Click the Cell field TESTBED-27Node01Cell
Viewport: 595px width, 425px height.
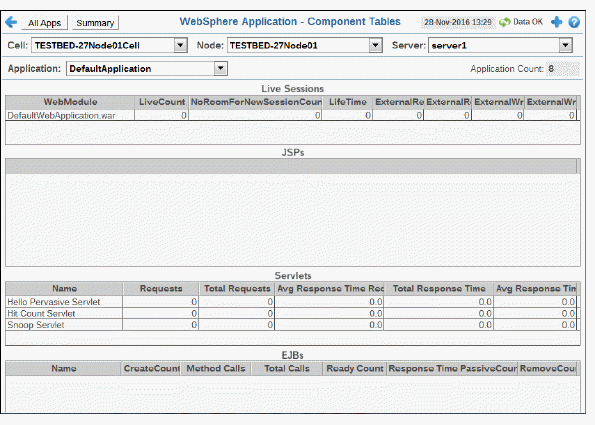click(109, 46)
